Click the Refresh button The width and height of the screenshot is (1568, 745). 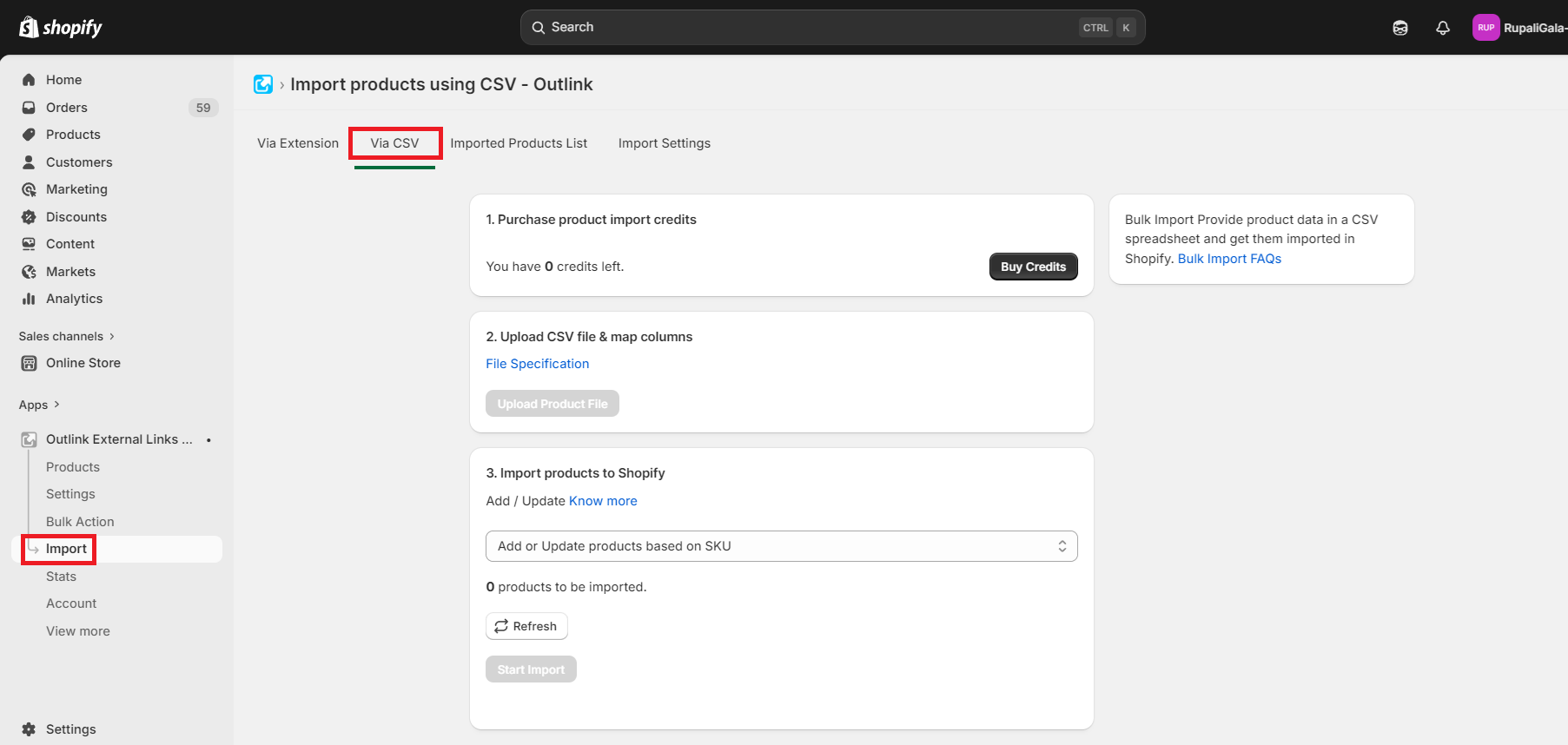click(526, 626)
